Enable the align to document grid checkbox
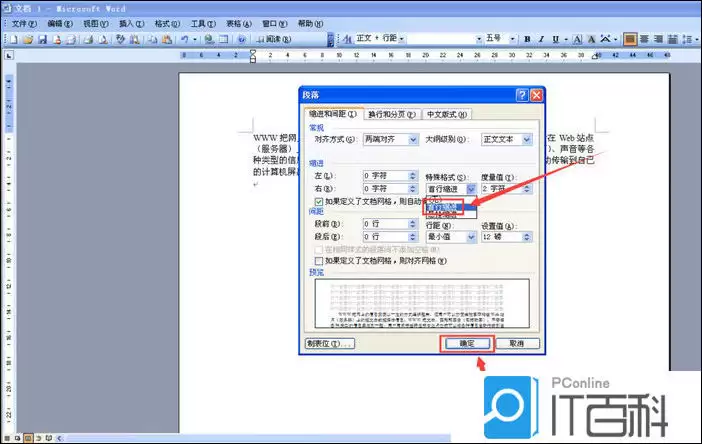 tap(319, 259)
